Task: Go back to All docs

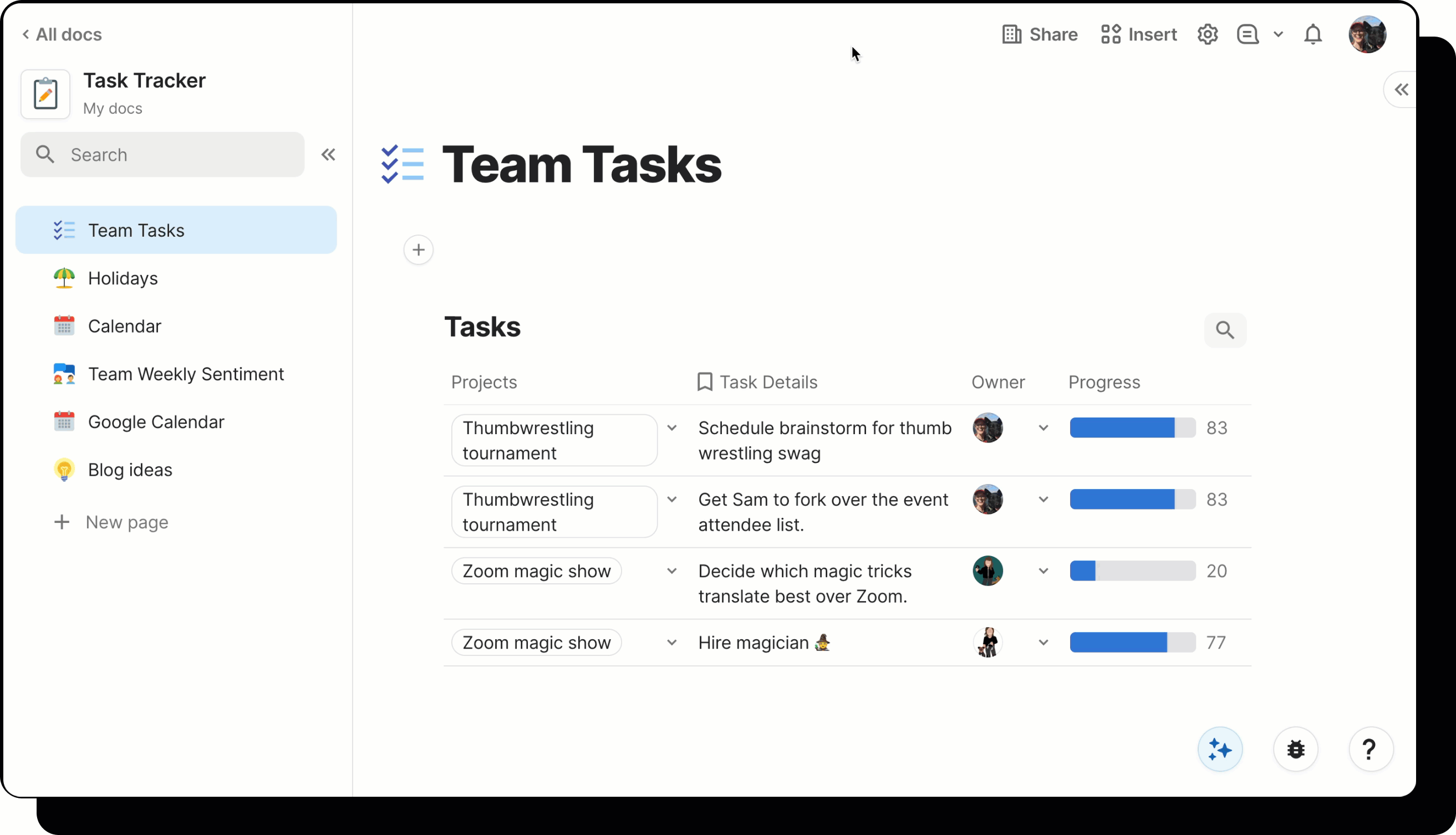Action: [x=62, y=34]
